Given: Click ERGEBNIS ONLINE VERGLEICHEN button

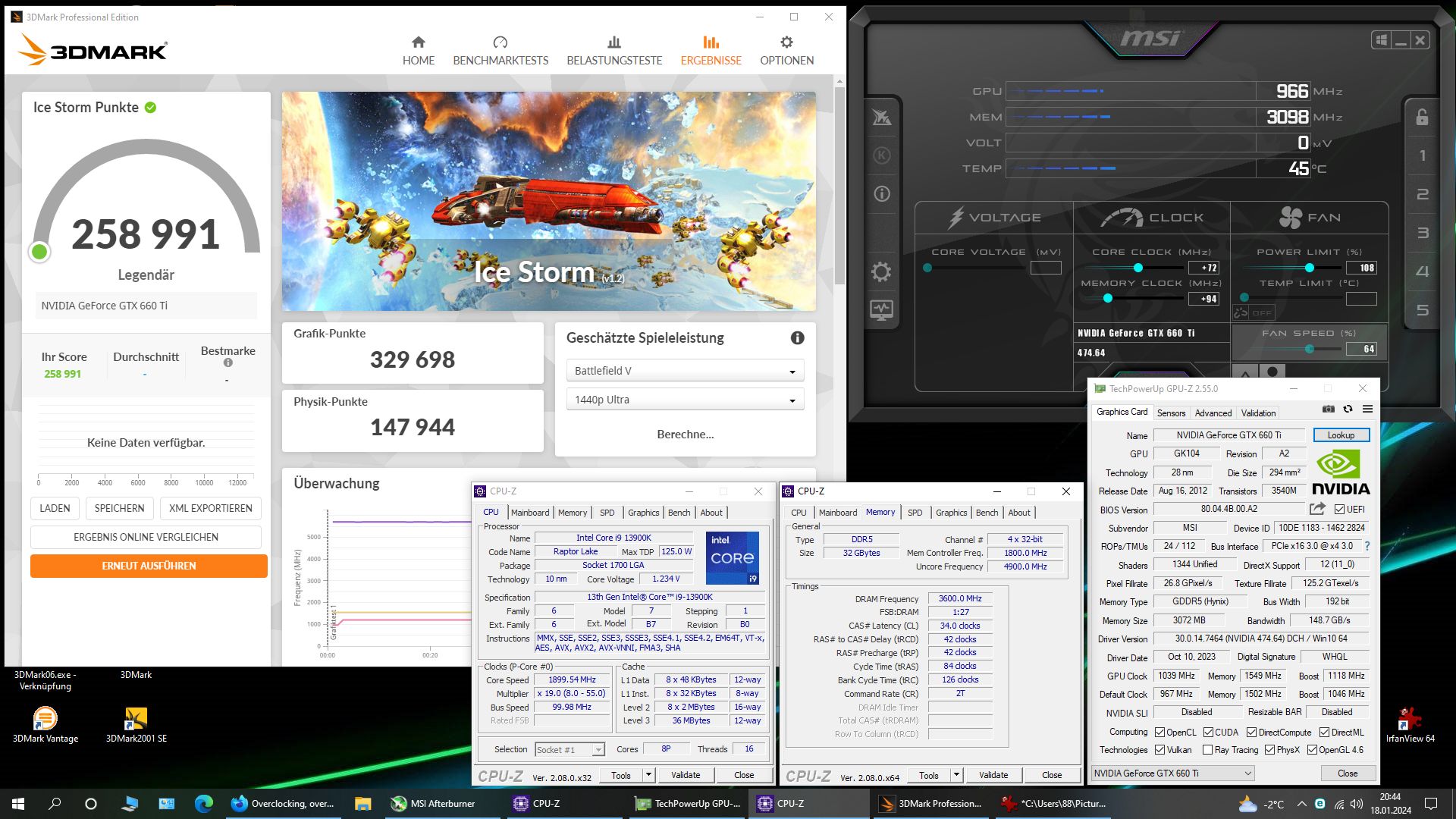Looking at the screenshot, I should click(x=146, y=537).
